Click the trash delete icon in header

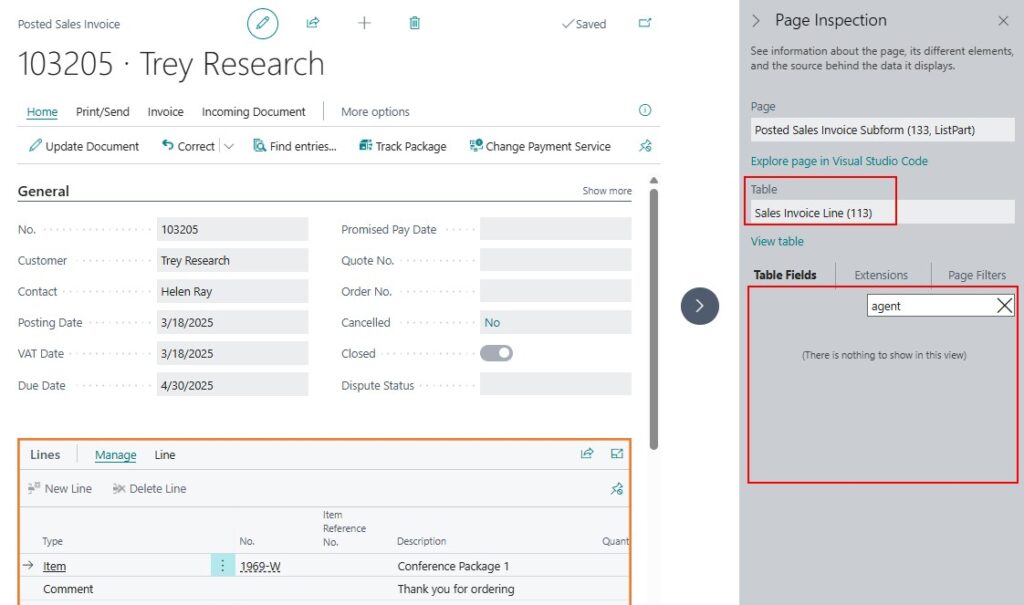pos(414,23)
